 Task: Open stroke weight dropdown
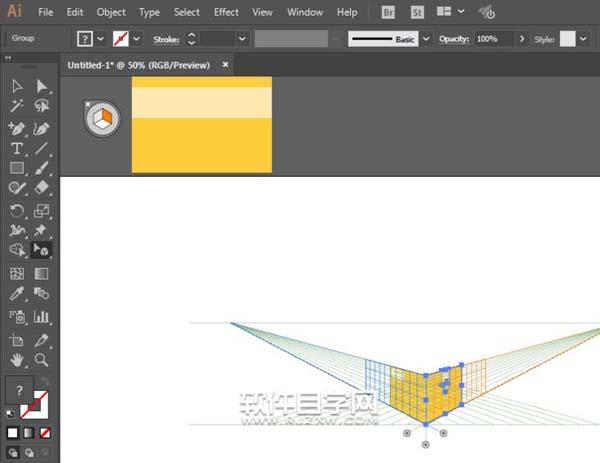click(x=242, y=39)
